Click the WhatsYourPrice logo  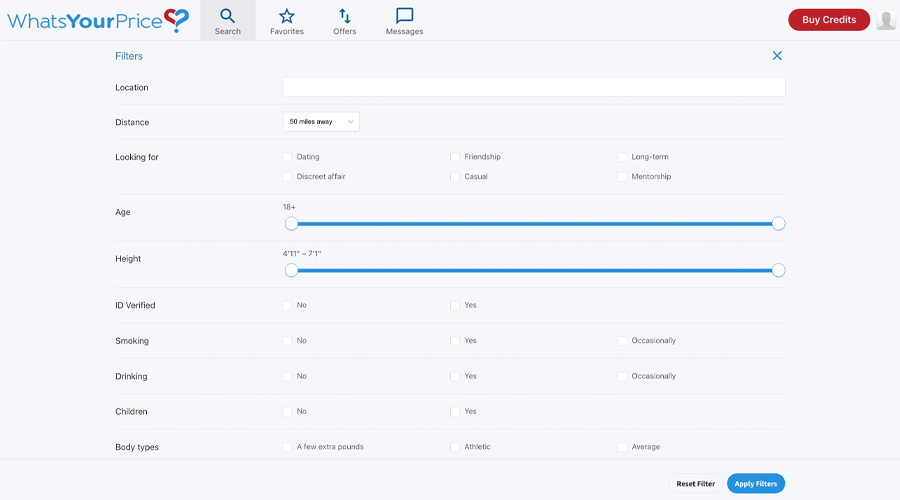pyautogui.click(x=98, y=21)
